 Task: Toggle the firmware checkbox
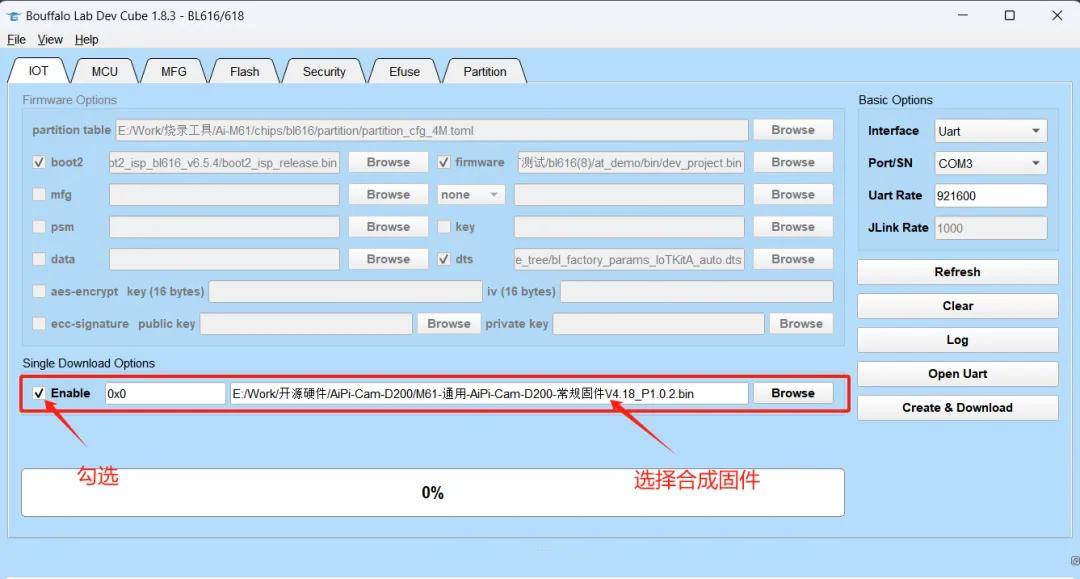click(x=444, y=162)
